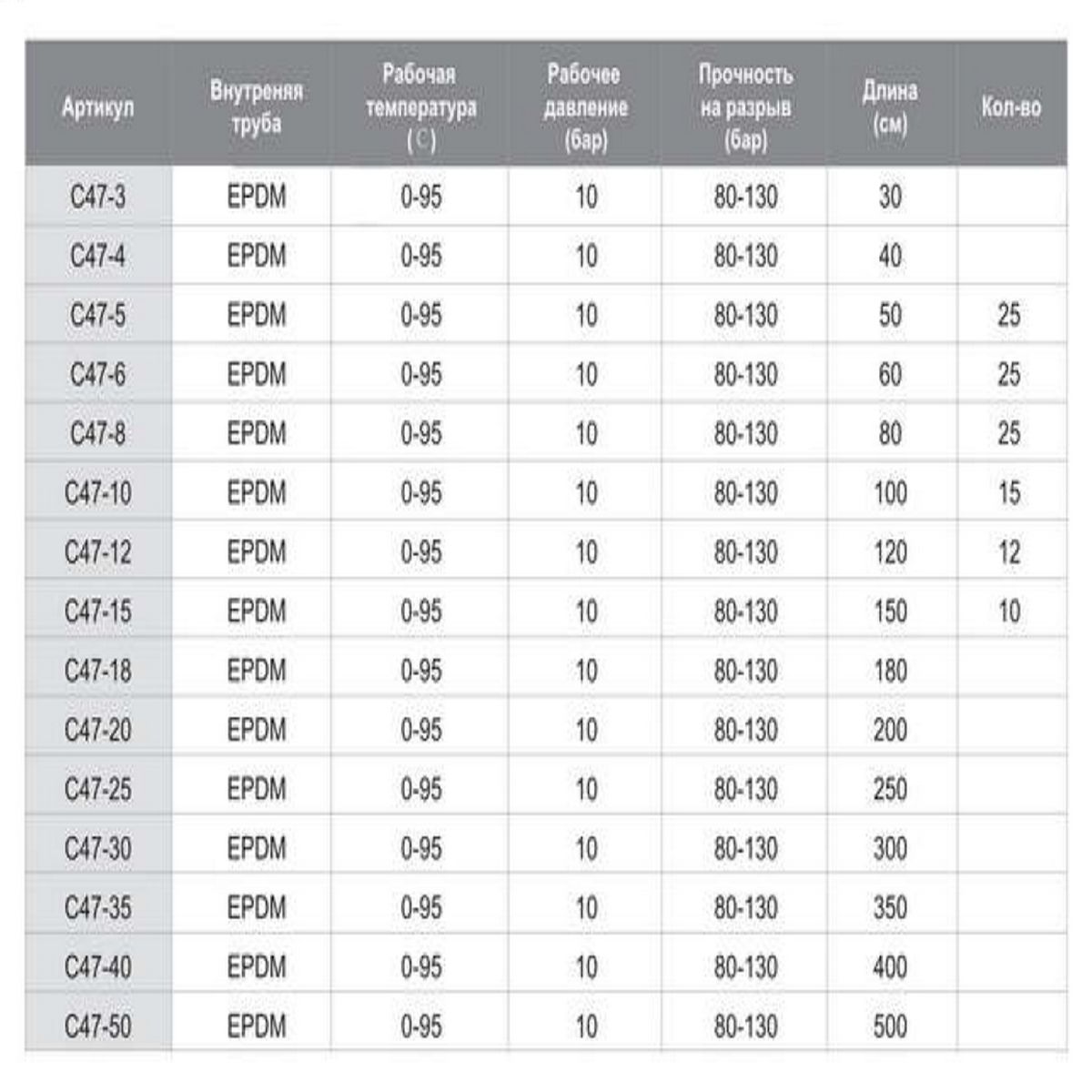Click the Прочность на разрыв header
The height and width of the screenshot is (1092, 1092).
[744, 107]
